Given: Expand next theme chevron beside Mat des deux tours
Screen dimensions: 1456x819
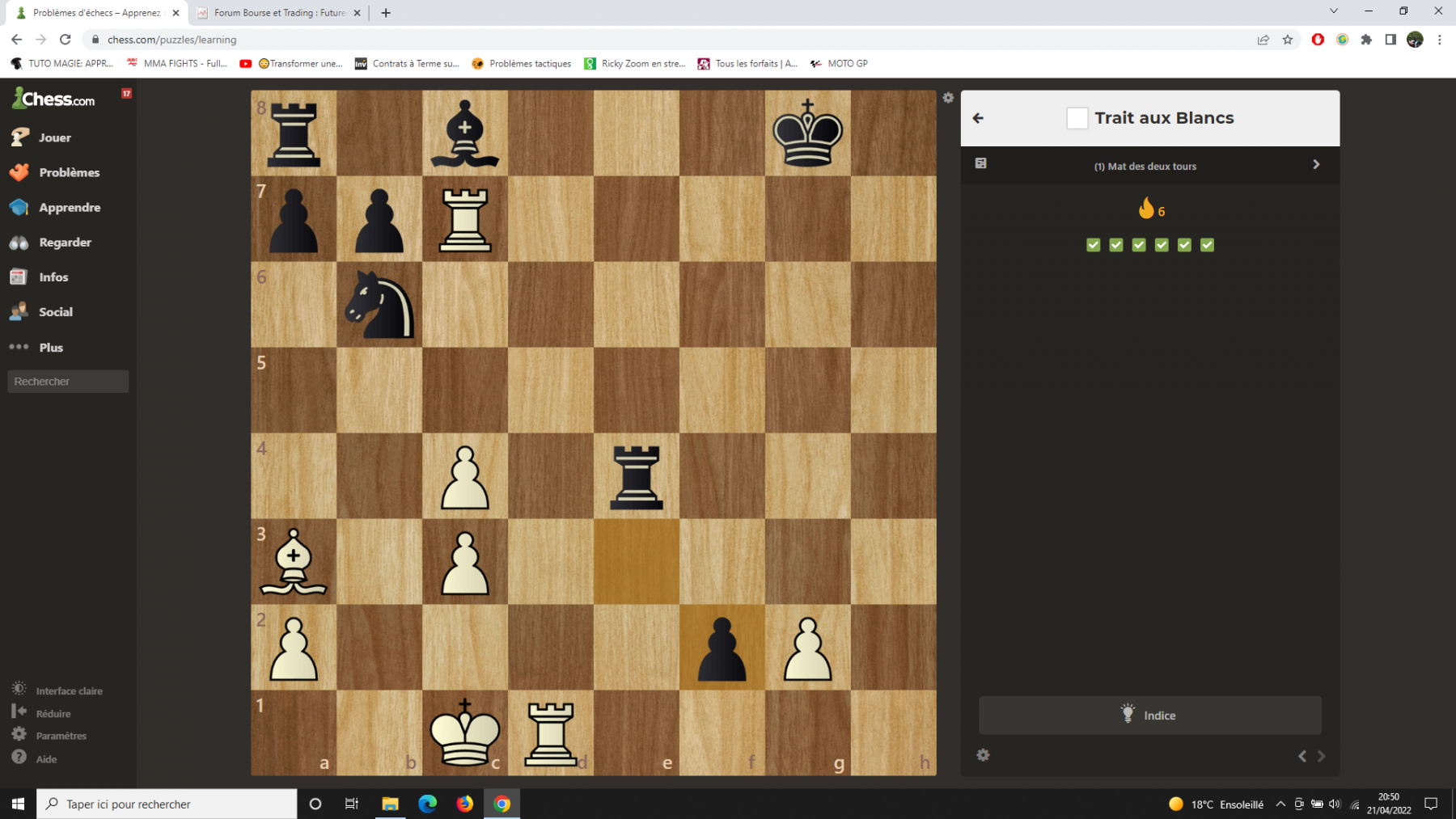Looking at the screenshot, I should coord(1316,164).
